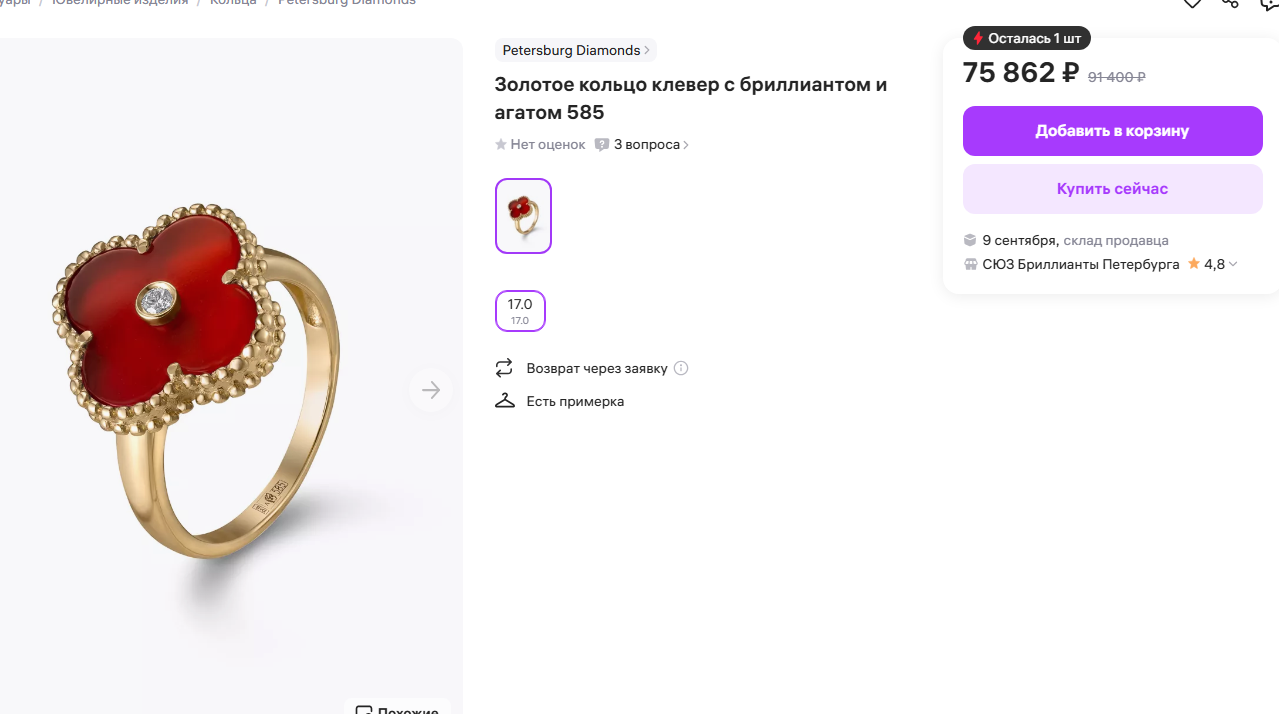Viewport: 1279px width, 714px height.
Task: Click the next image arrow on the photo
Action: pyautogui.click(x=431, y=390)
